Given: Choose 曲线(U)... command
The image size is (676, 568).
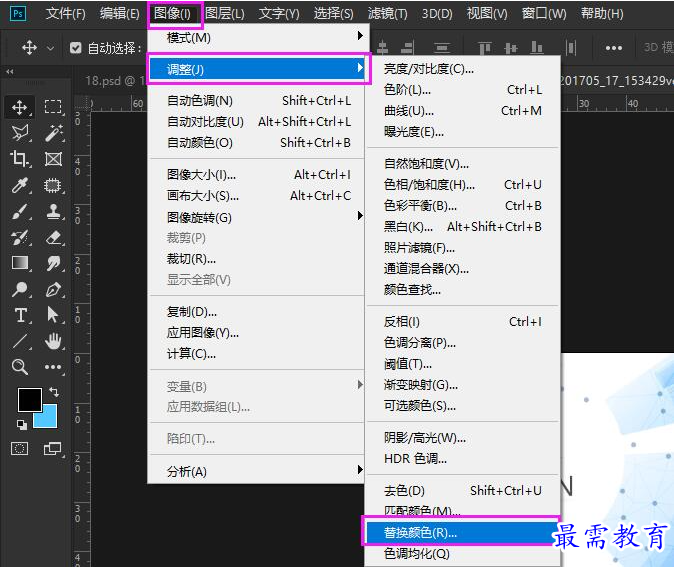Looking at the screenshot, I should click(x=462, y=111).
